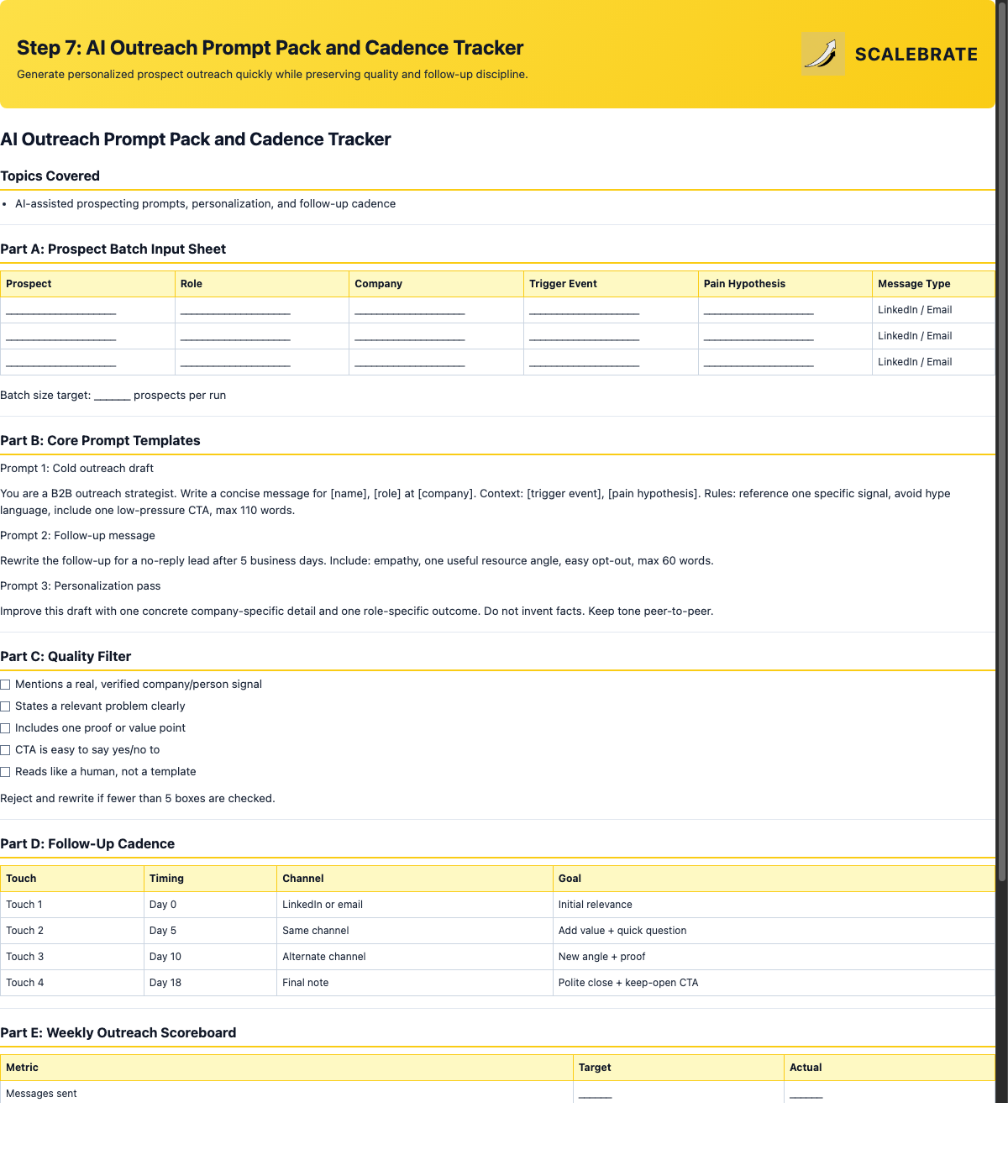Click the 'Prospect' column header
This screenshot has width=1008, height=1176.
(x=87, y=284)
